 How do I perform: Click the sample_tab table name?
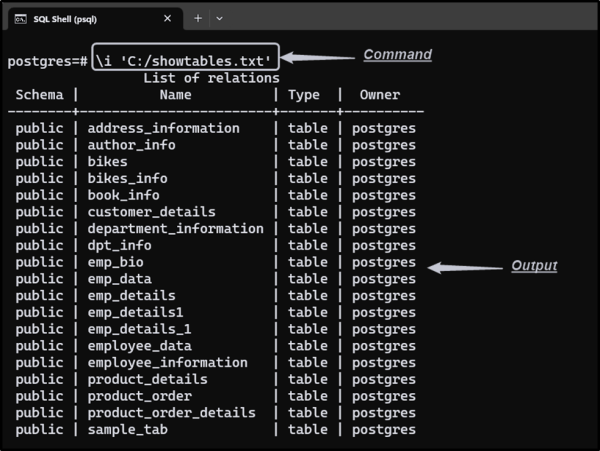(x=127, y=429)
